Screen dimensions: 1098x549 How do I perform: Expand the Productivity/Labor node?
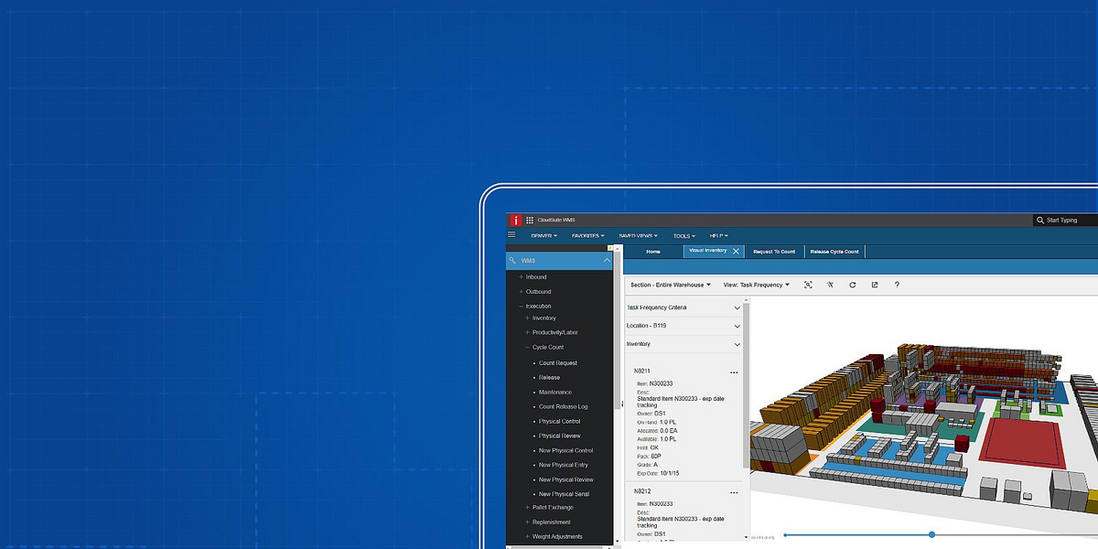(x=527, y=333)
